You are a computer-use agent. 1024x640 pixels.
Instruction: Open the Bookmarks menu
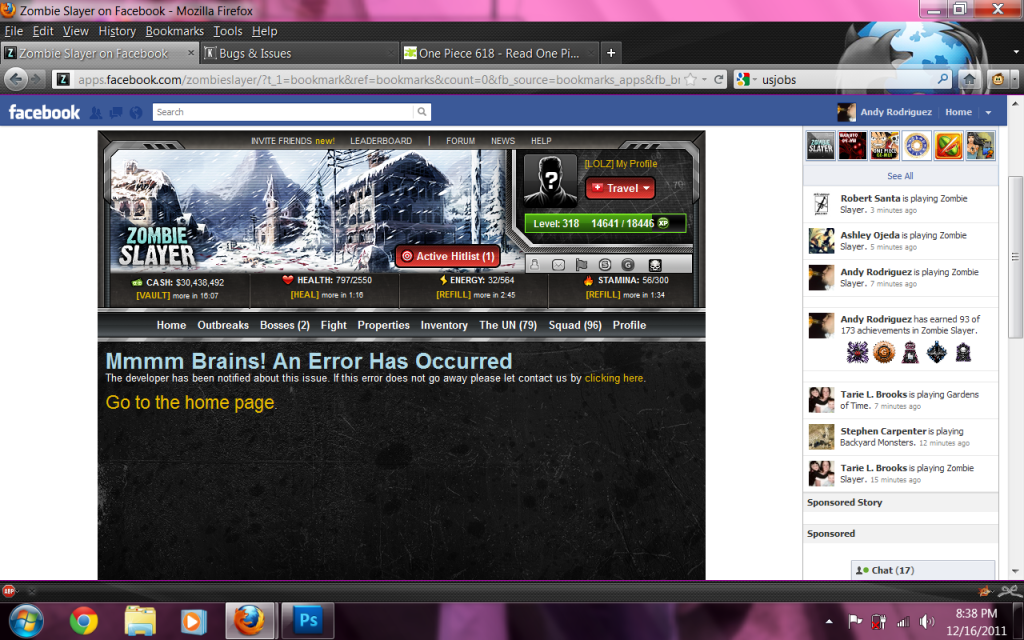point(174,31)
